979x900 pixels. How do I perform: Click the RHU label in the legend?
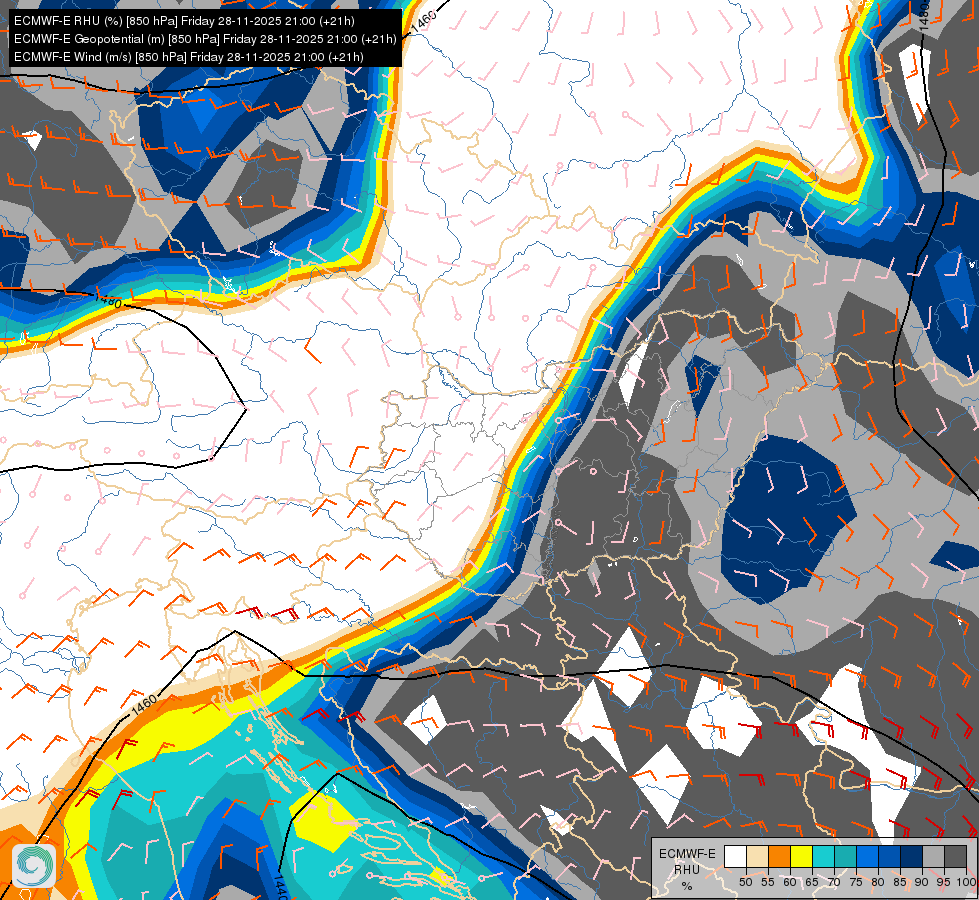687,869
